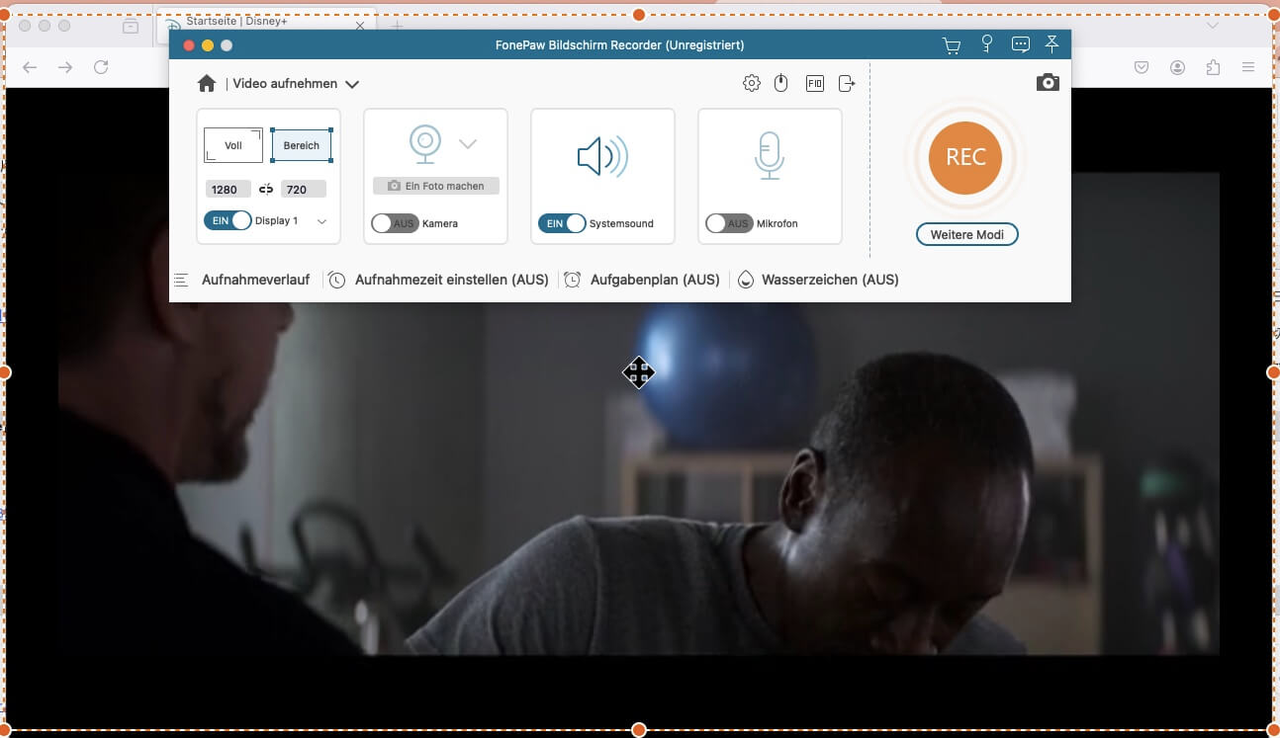Expand the webcam selection chevron
This screenshot has width=1280, height=738.
tap(468, 144)
